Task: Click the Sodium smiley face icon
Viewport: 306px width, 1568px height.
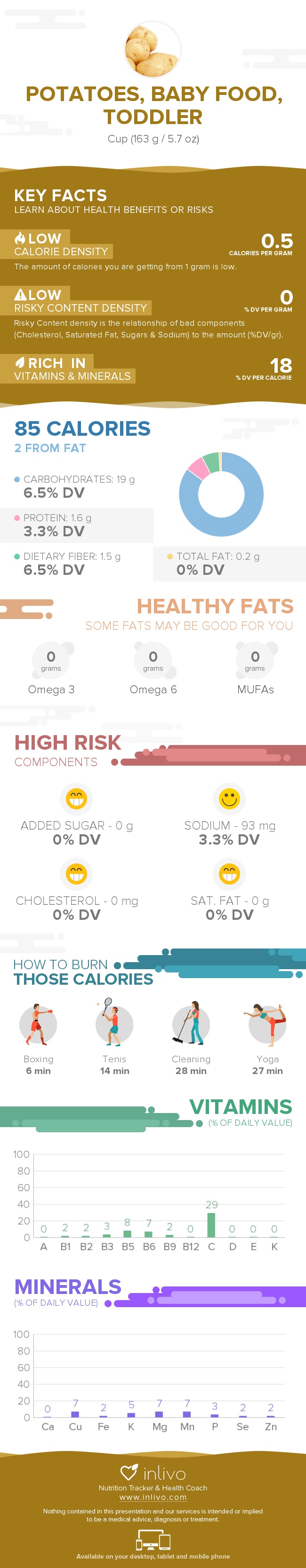Action: click(x=229, y=798)
